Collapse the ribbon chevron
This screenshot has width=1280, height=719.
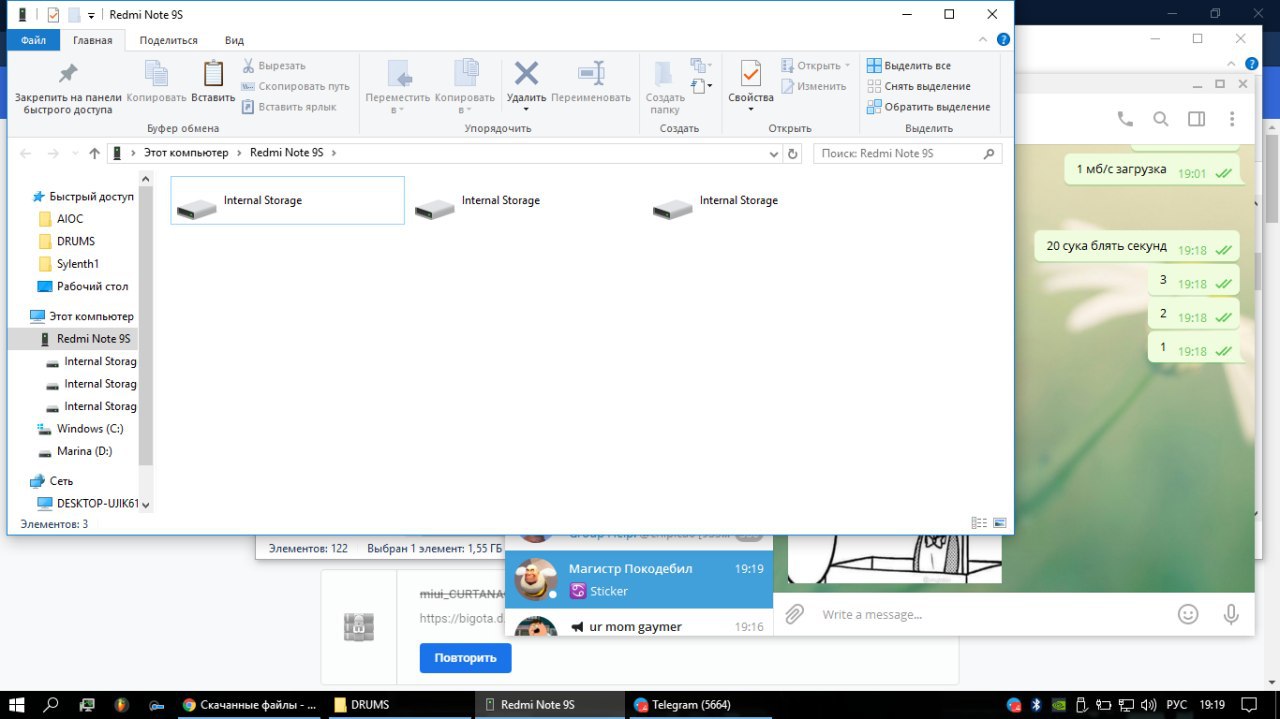(985, 40)
